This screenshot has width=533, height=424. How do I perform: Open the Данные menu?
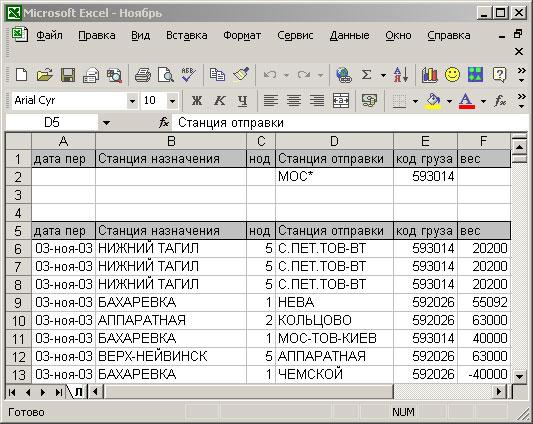pos(349,35)
